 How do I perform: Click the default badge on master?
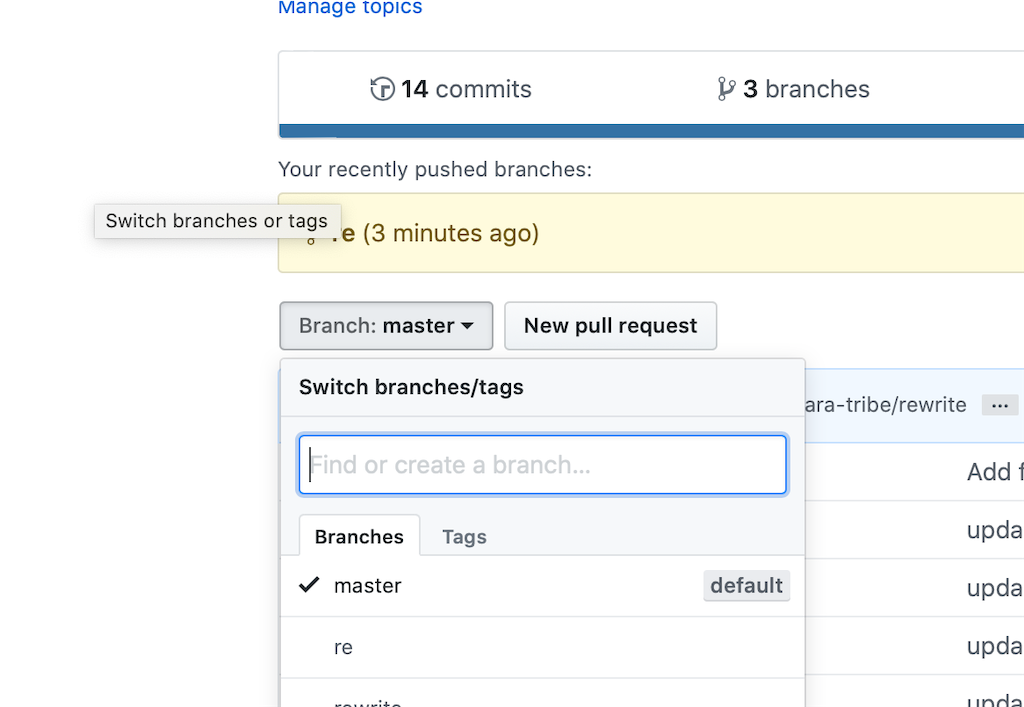tap(746, 586)
